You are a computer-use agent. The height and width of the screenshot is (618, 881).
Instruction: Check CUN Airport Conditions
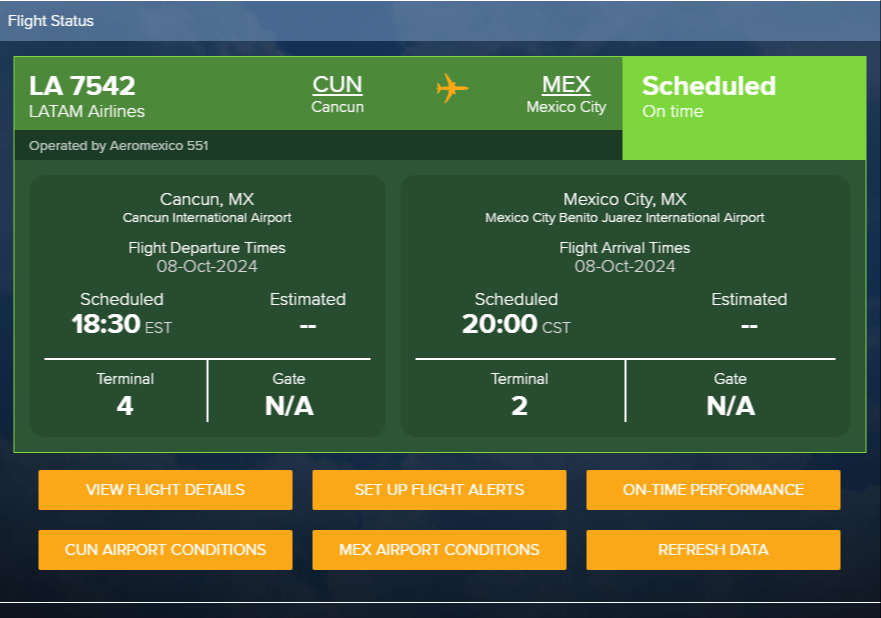pos(165,550)
